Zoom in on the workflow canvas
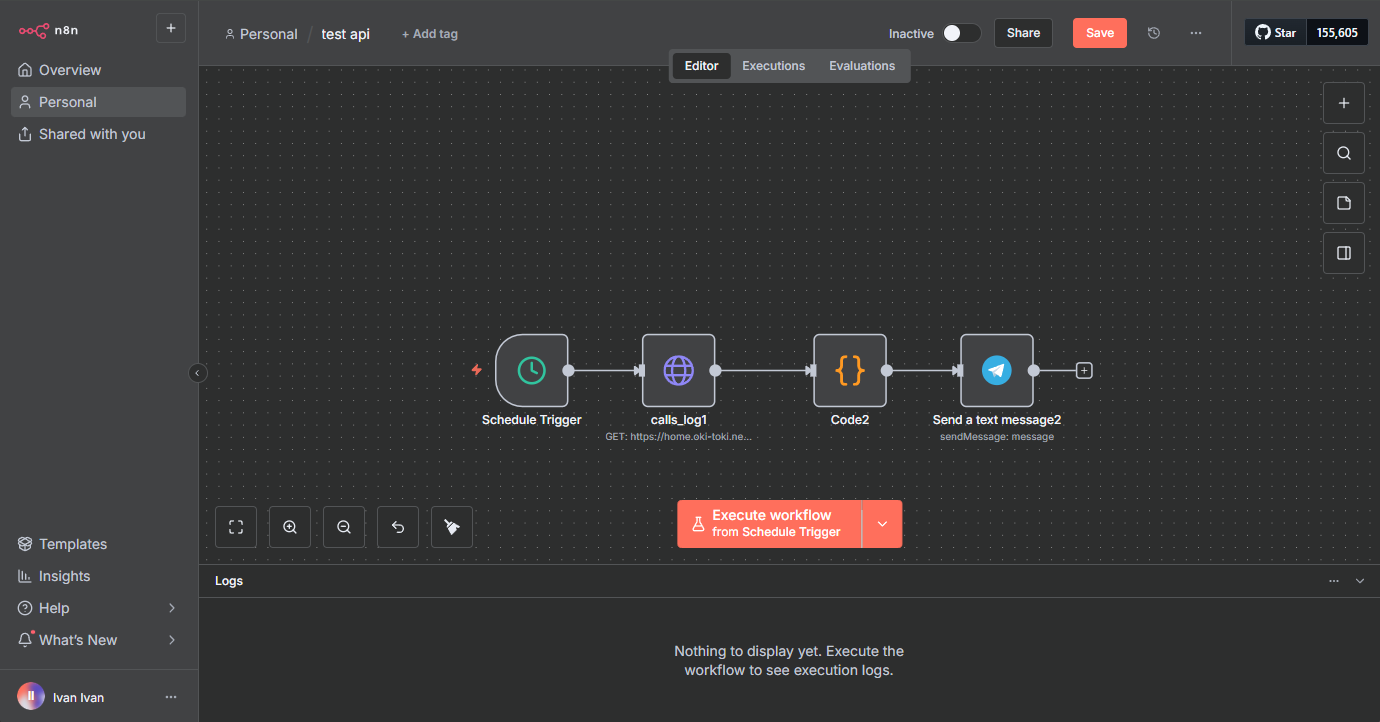This screenshot has width=1380, height=722. pyautogui.click(x=290, y=527)
